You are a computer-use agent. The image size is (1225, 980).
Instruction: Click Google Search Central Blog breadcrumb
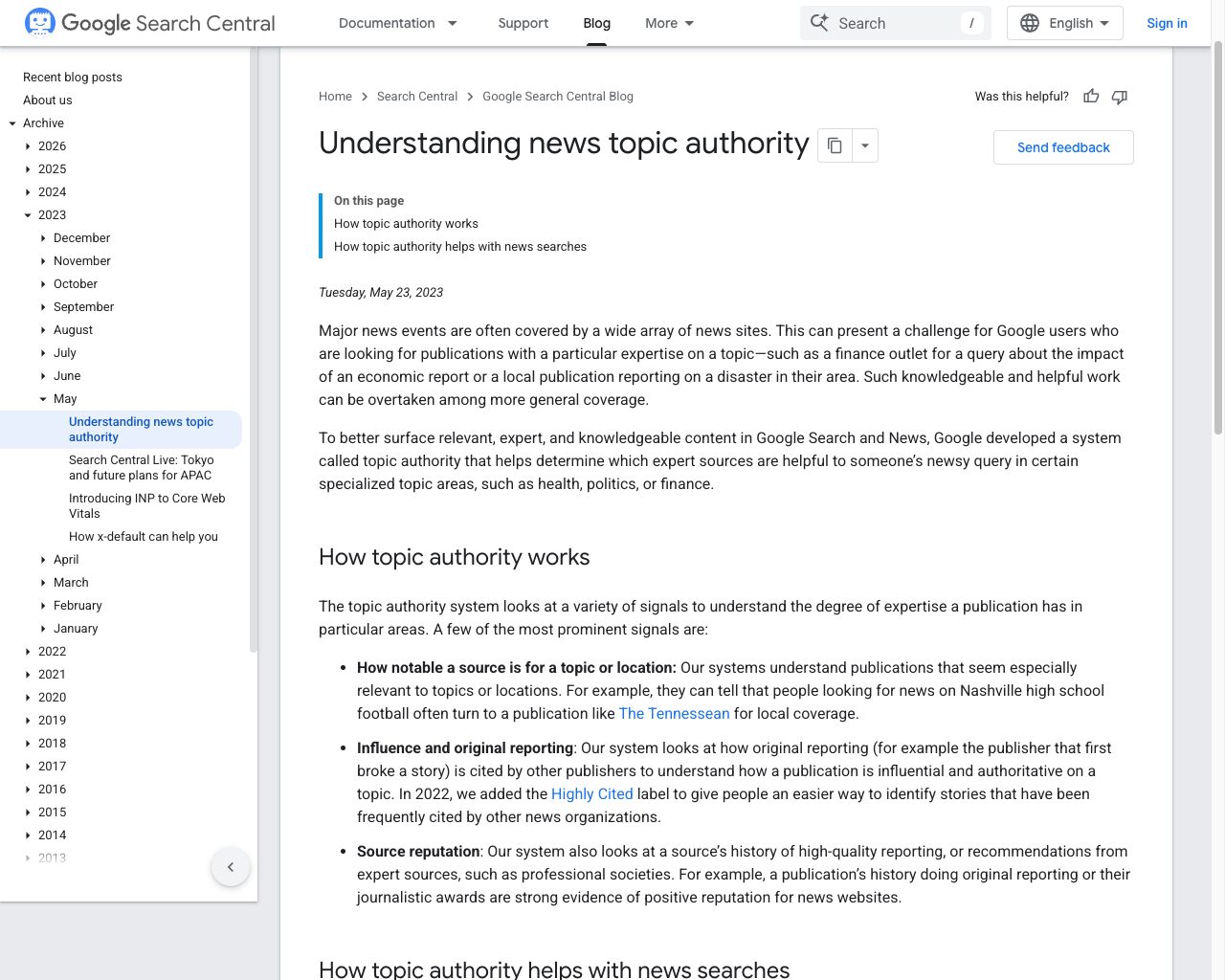(x=558, y=97)
